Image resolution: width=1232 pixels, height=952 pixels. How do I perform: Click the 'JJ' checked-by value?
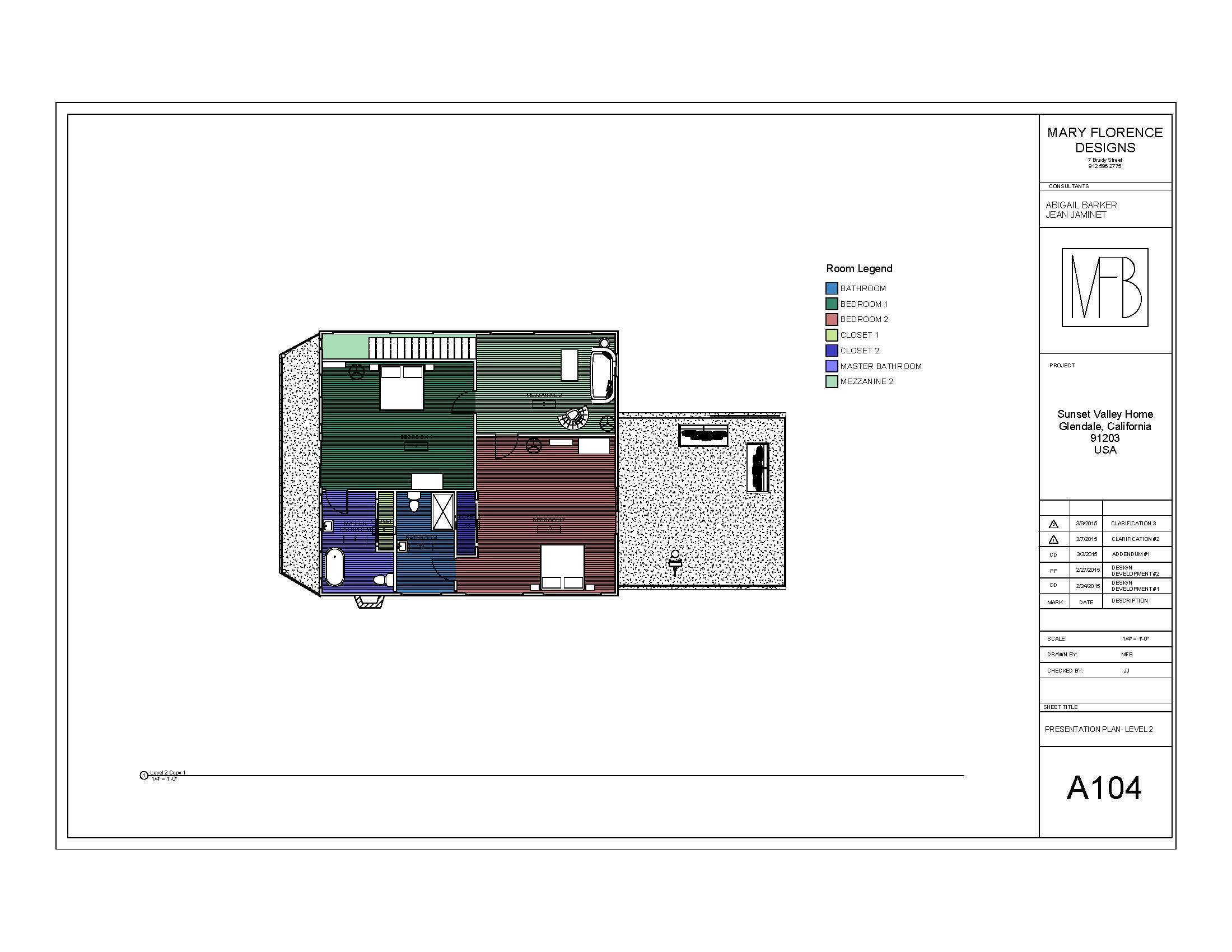point(1126,671)
